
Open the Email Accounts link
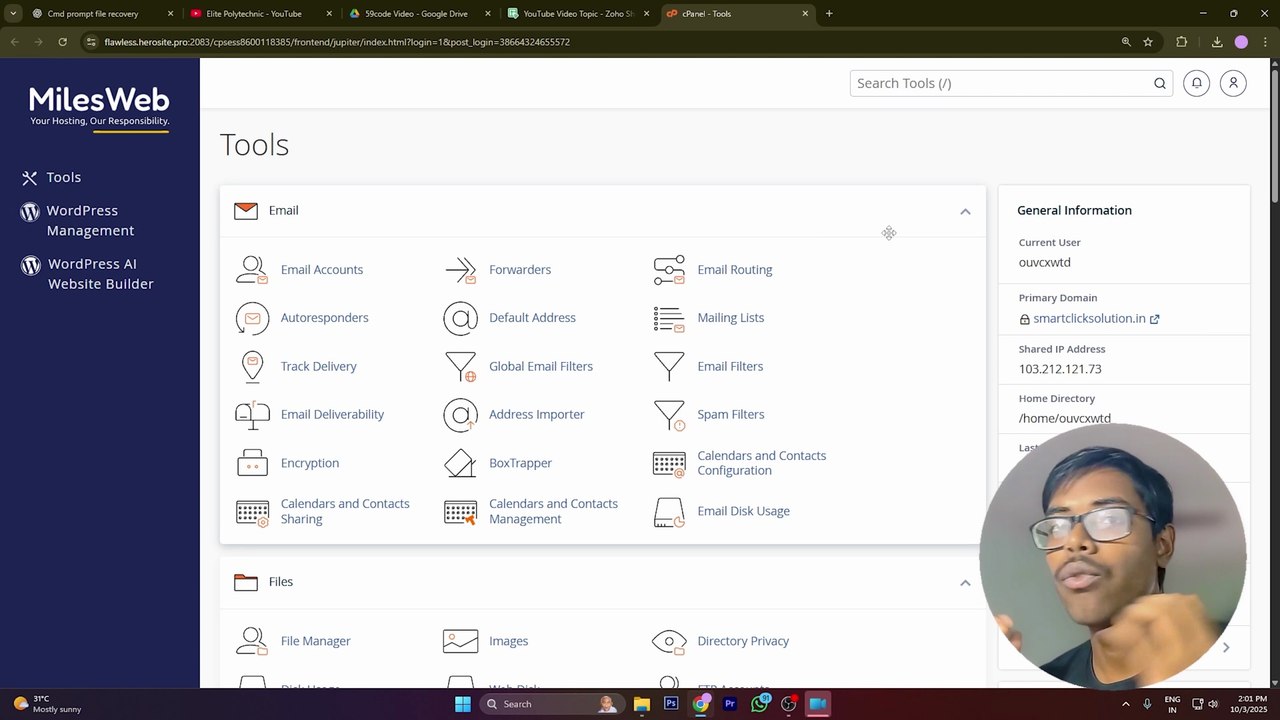tap(322, 270)
